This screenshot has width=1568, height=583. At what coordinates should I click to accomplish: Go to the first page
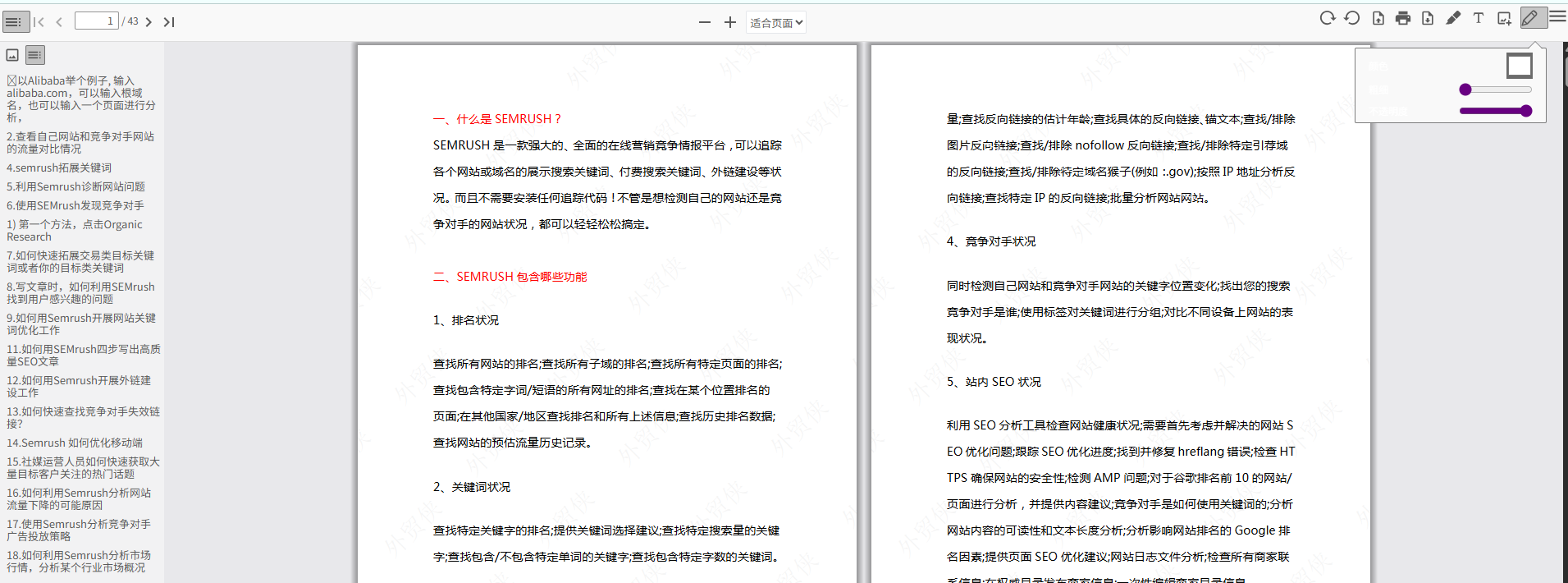pyautogui.click(x=39, y=22)
